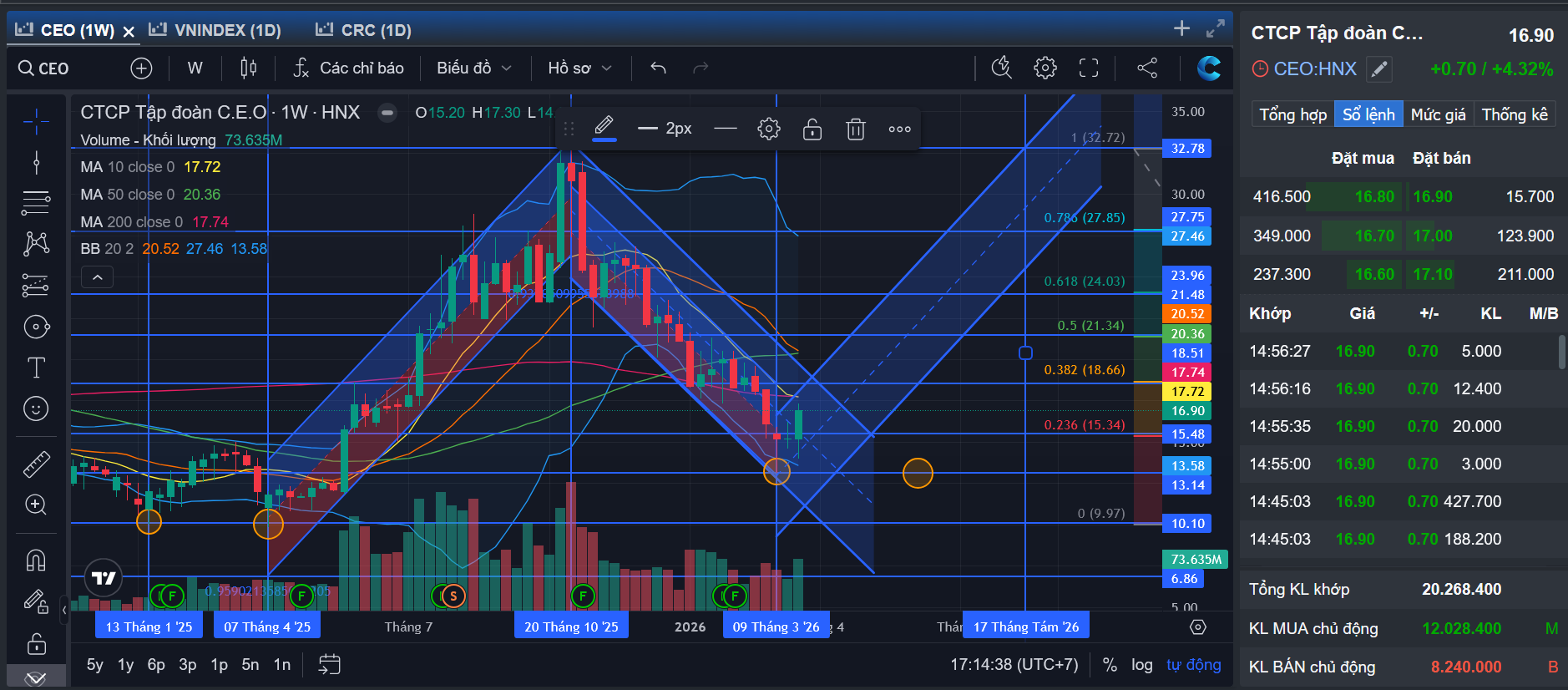Delete the selected drawing with trash icon
Viewport: 1568px width, 690px height.
tap(856, 129)
